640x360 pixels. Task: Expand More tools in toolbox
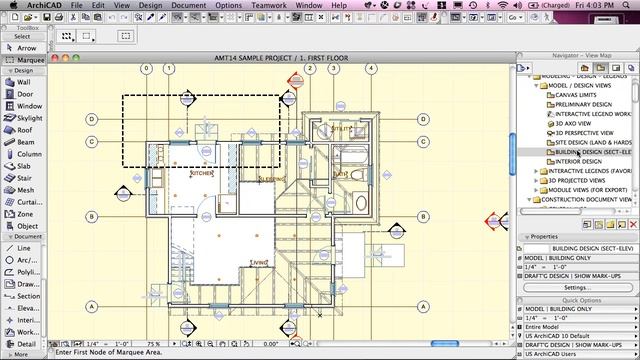[20, 355]
